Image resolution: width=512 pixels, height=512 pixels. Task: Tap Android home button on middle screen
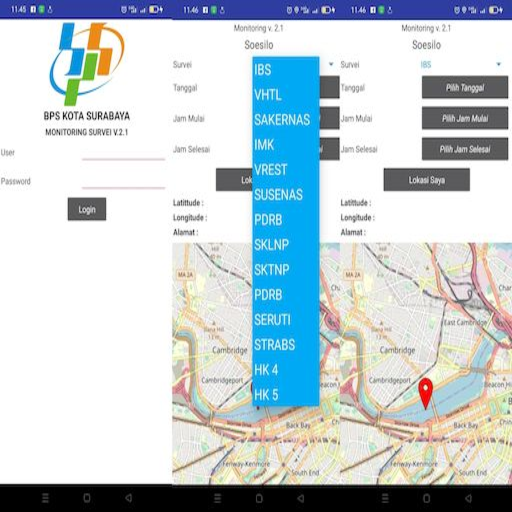coord(259,498)
